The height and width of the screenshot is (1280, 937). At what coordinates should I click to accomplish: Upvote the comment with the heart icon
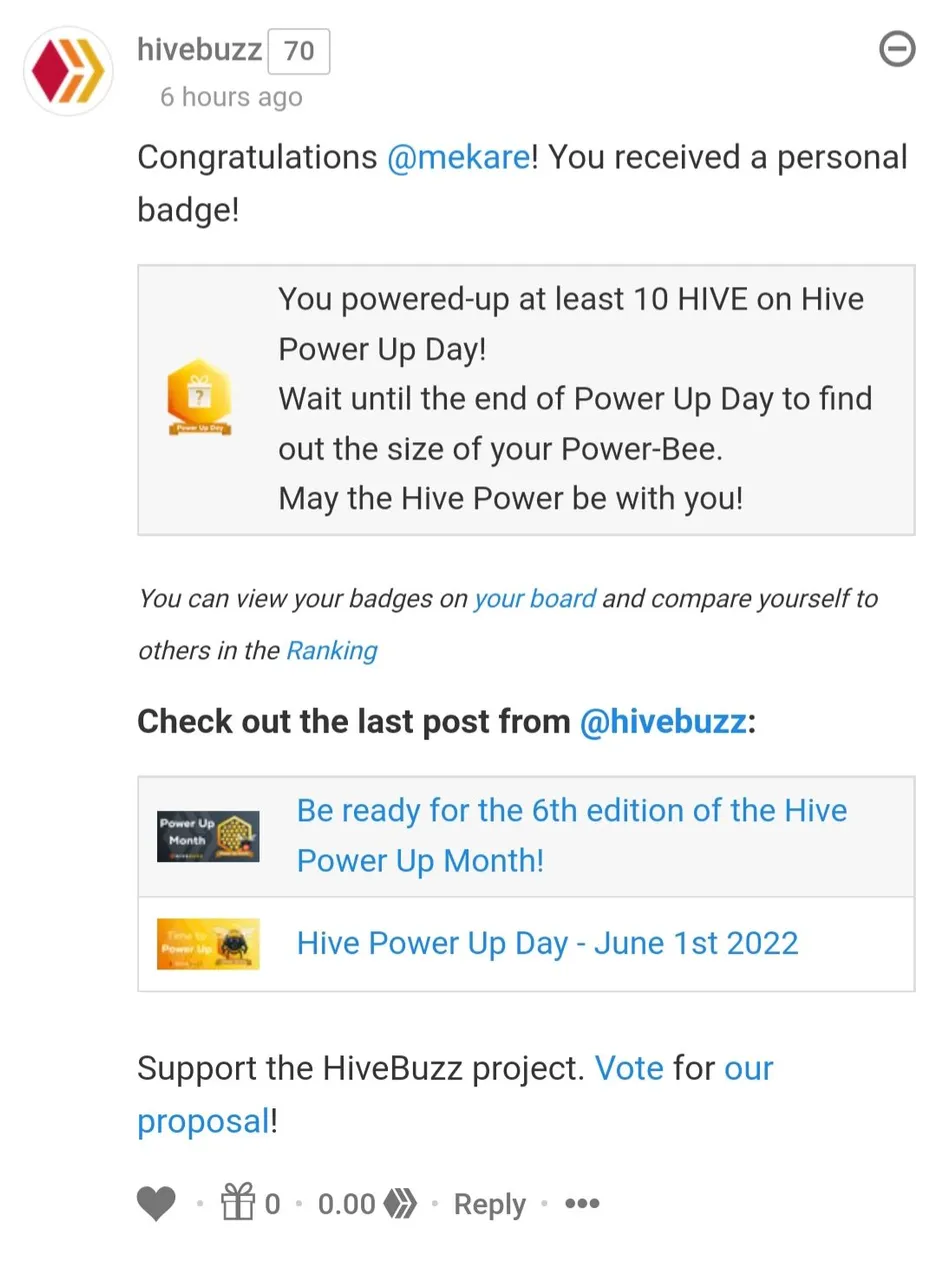click(156, 1204)
